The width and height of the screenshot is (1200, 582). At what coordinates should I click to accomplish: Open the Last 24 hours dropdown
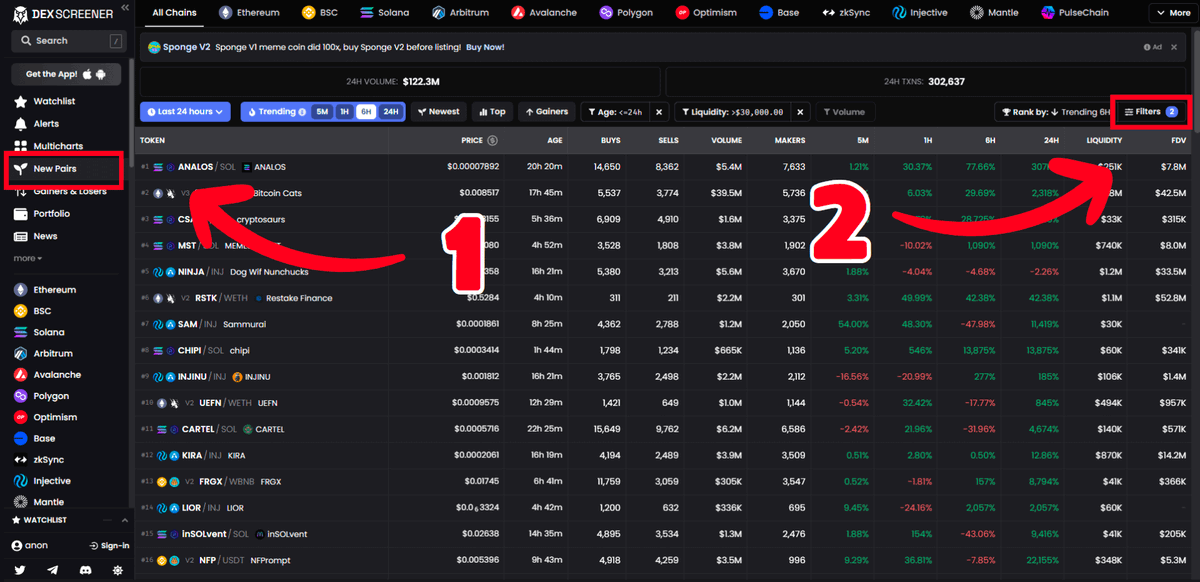pyautogui.click(x=186, y=112)
